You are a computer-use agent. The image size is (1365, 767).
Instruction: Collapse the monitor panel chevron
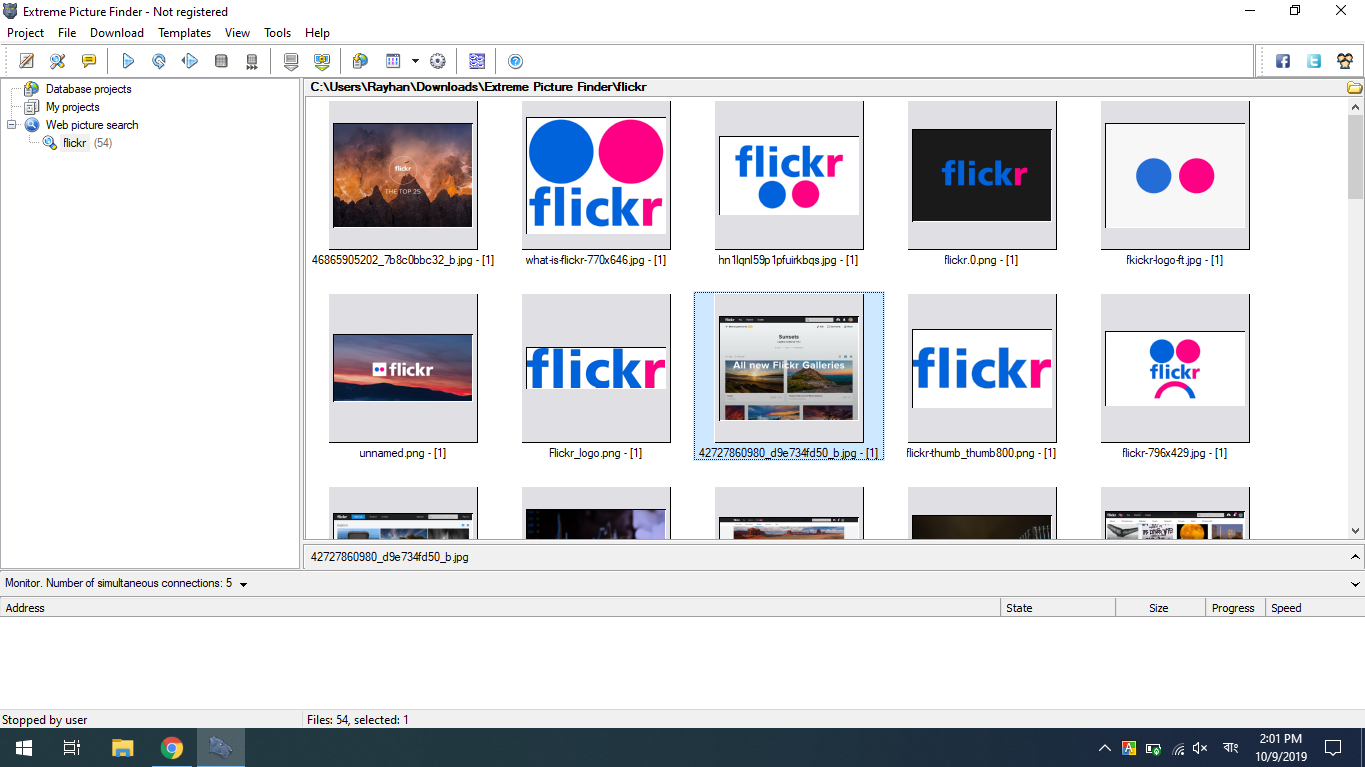1355,583
